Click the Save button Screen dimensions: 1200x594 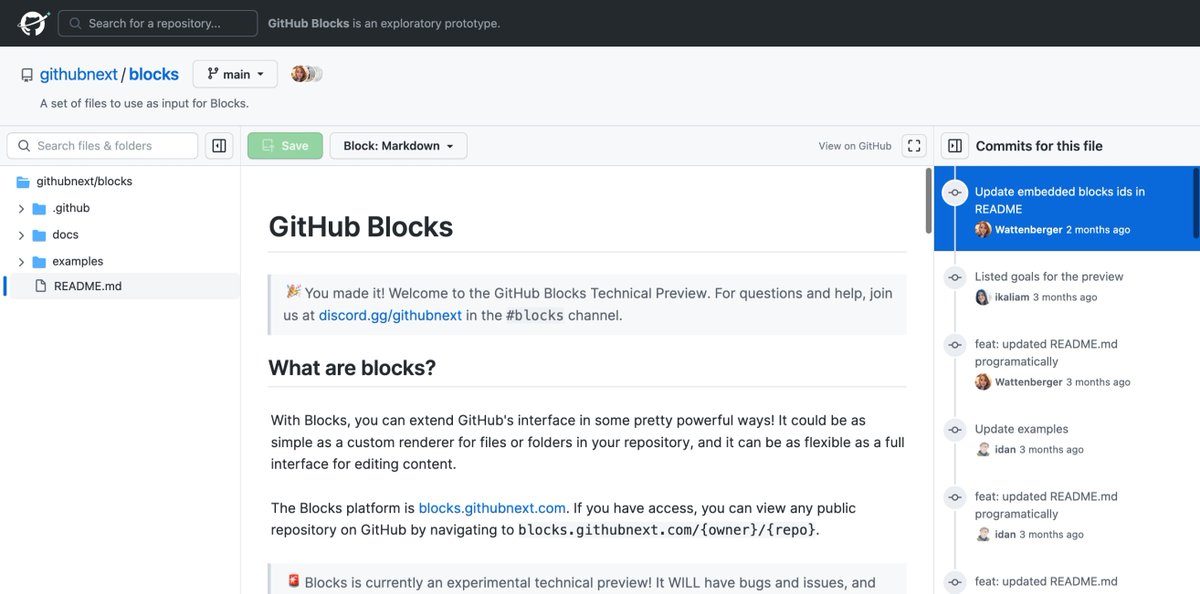click(285, 146)
